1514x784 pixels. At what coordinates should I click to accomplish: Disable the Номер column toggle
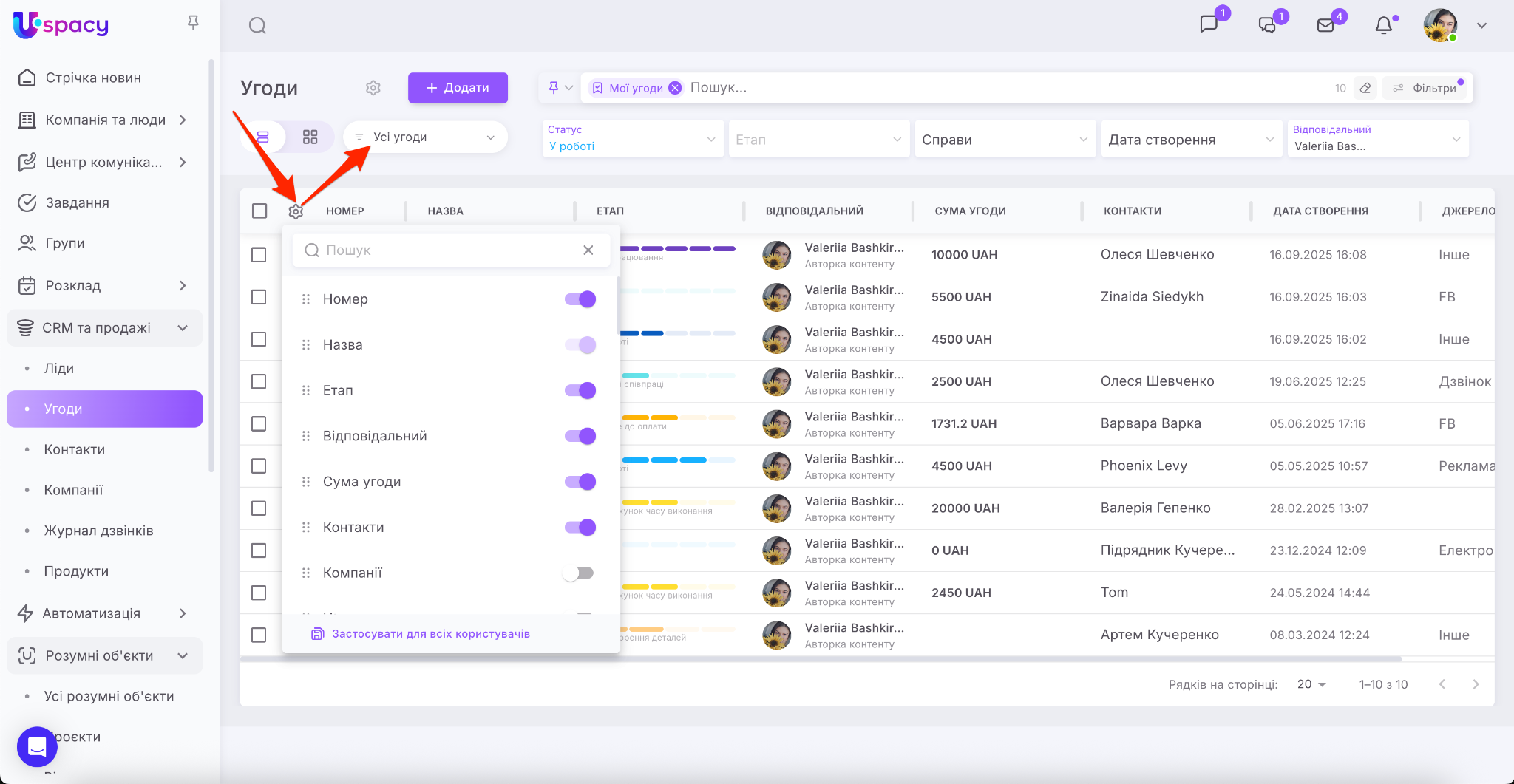pos(580,299)
